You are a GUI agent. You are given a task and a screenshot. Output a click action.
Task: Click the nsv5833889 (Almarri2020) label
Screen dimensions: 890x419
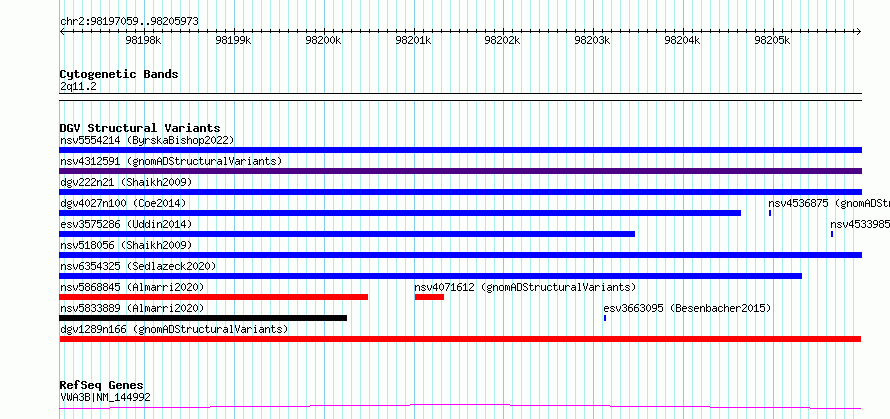[132, 308]
